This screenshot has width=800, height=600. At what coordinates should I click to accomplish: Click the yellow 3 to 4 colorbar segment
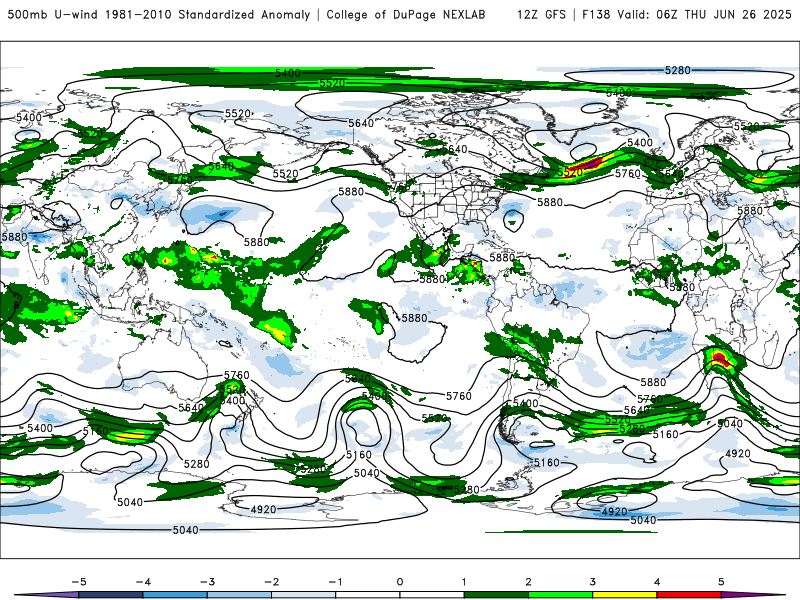click(x=624, y=595)
